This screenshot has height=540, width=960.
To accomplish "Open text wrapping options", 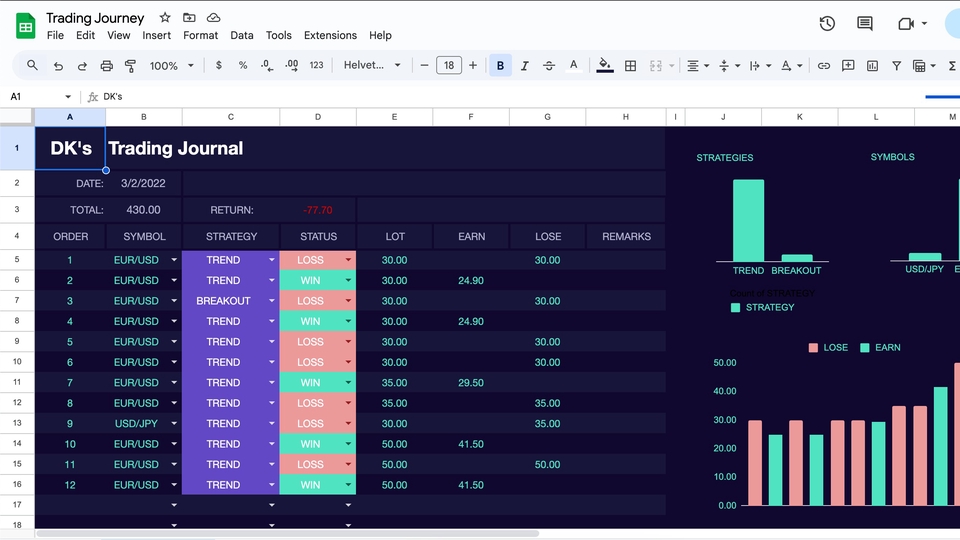I will pyautogui.click(x=759, y=66).
